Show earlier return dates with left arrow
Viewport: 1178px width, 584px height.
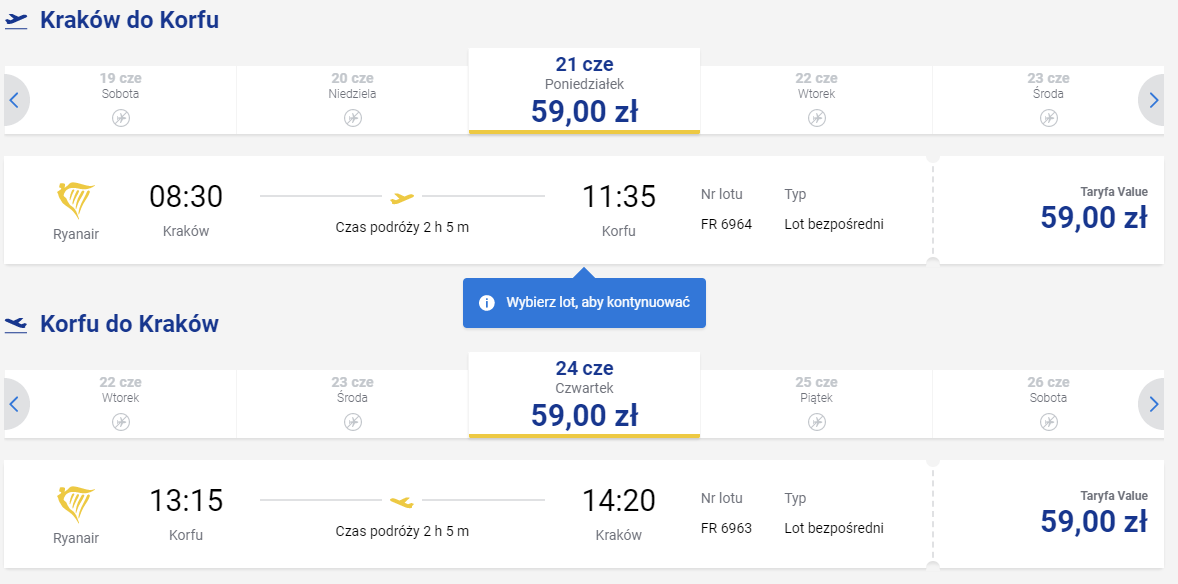15,404
